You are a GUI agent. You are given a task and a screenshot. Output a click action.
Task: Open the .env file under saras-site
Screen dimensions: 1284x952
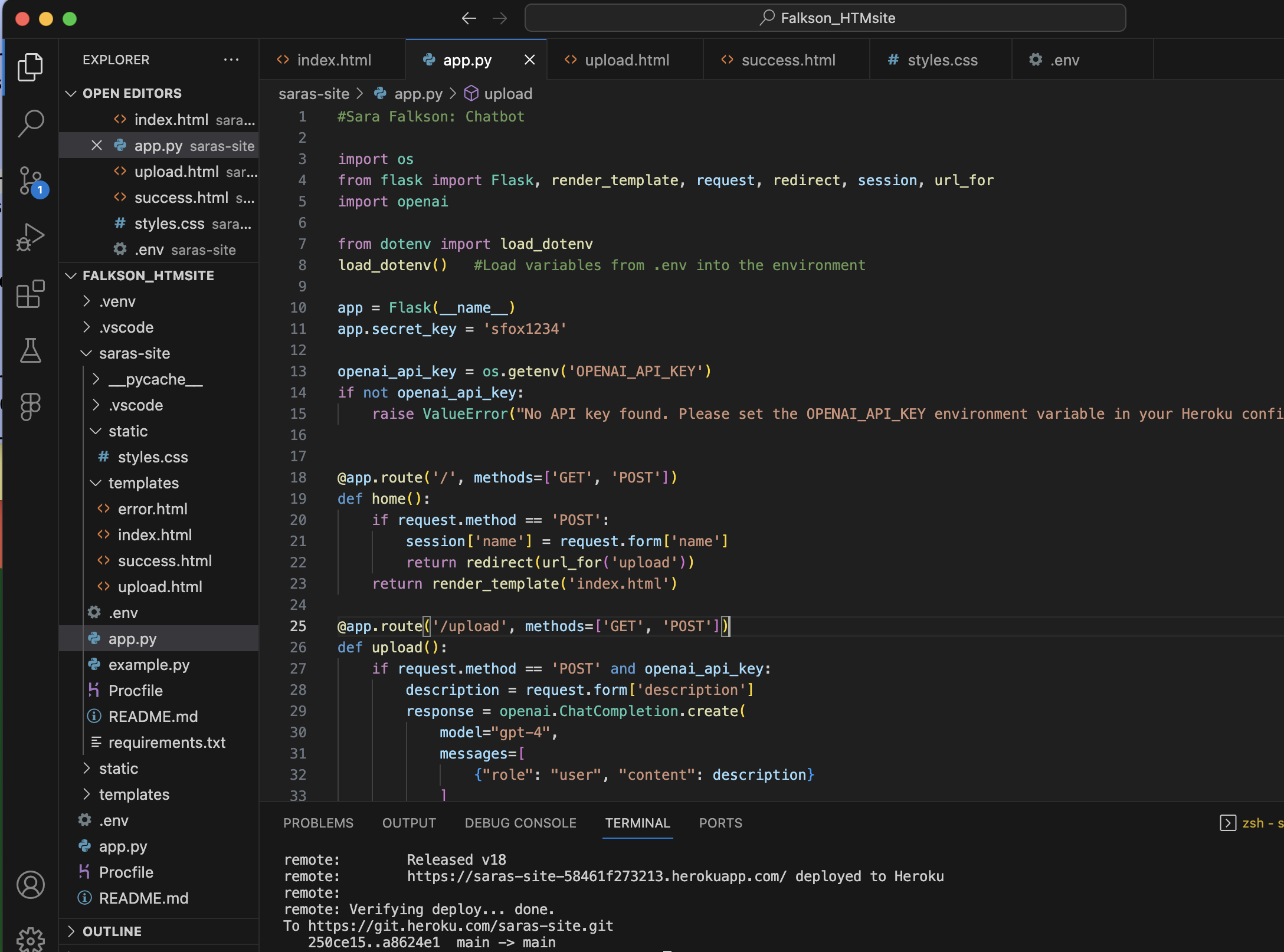click(x=159, y=613)
